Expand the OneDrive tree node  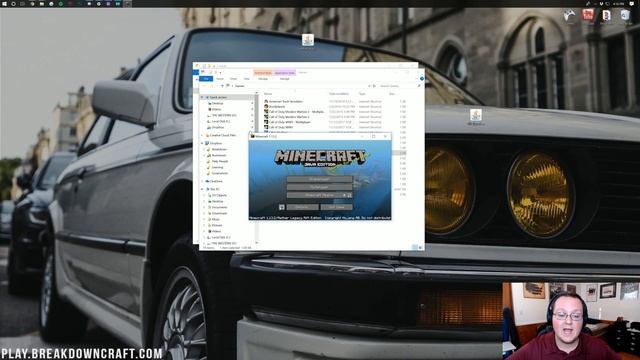[202, 181]
